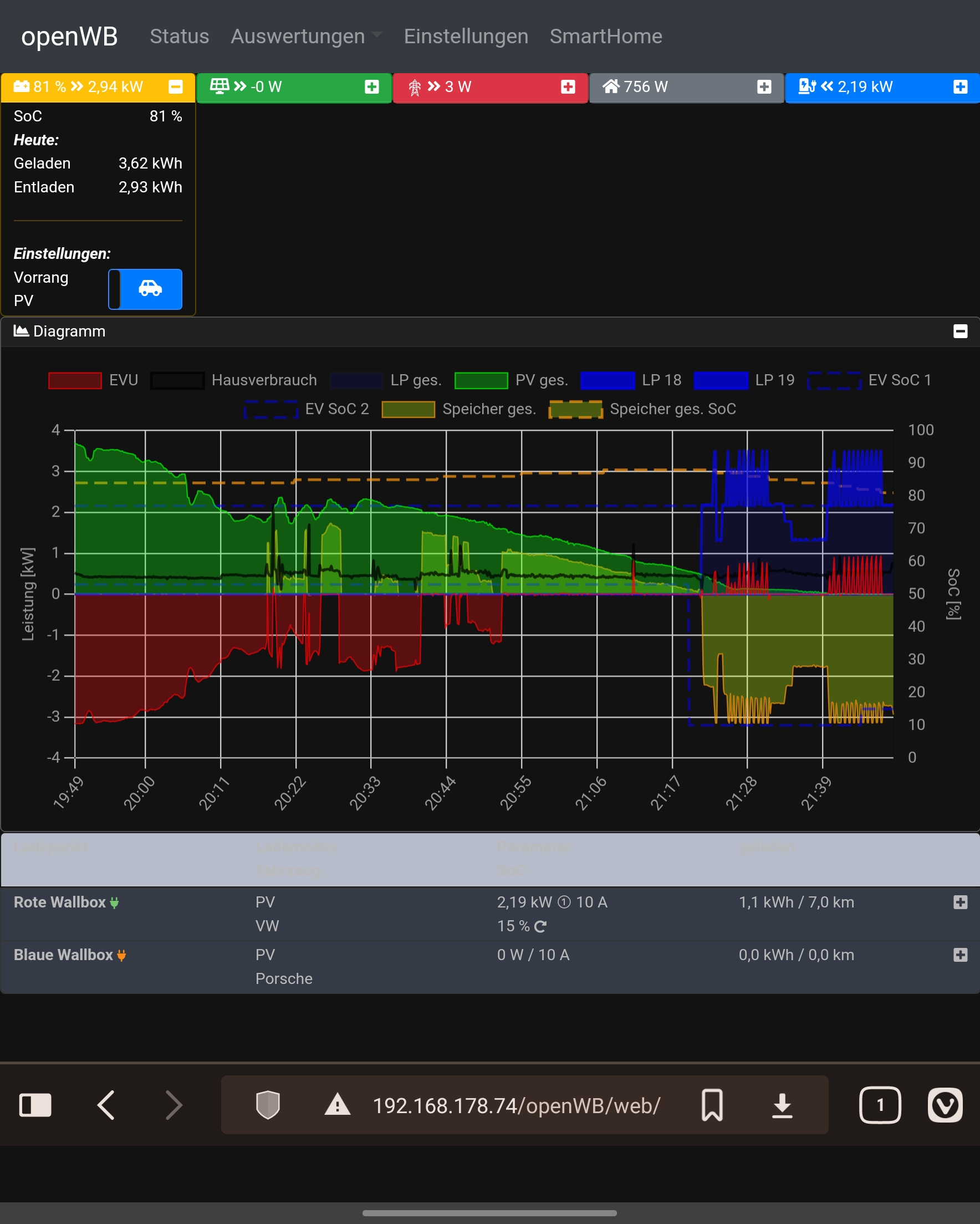Collapse the battery storage card
Image resolution: width=980 pixels, height=1224 pixels.
[x=176, y=87]
